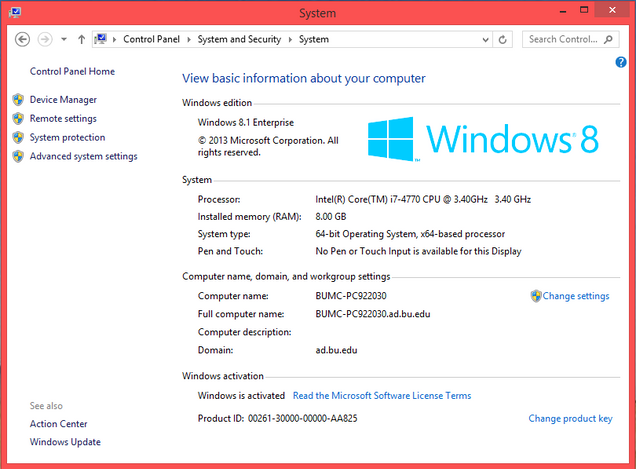Read the Microsoft Software License Terms
Viewport: 636px width, 469px height.
(x=382, y=396)
